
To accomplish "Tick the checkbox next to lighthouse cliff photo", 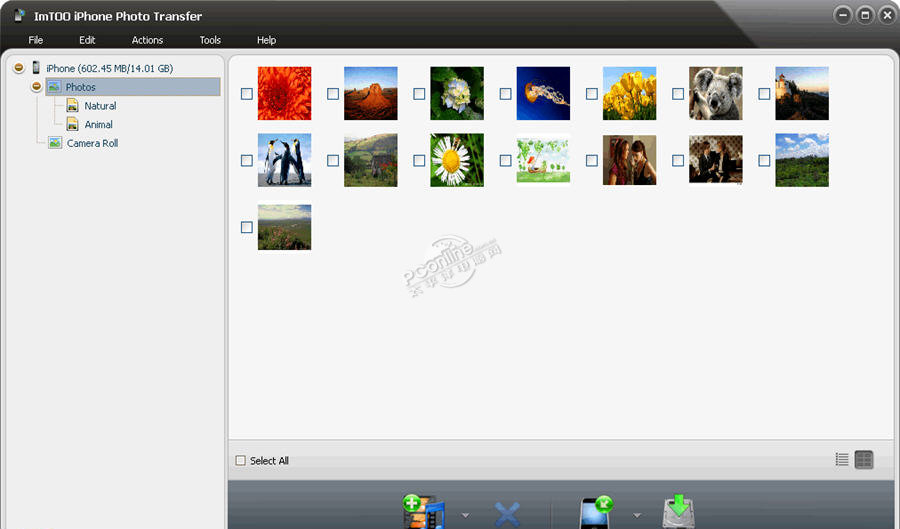I will [764, 94].
